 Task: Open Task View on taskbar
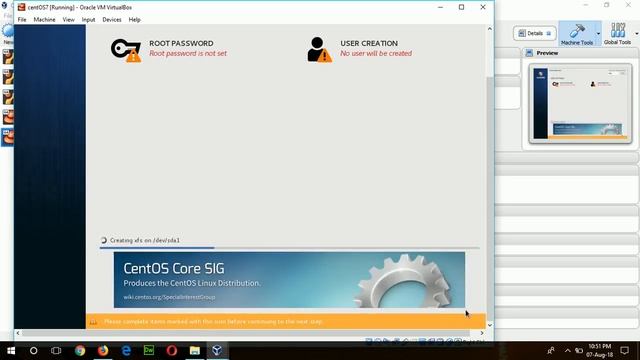tap(56, 351)
